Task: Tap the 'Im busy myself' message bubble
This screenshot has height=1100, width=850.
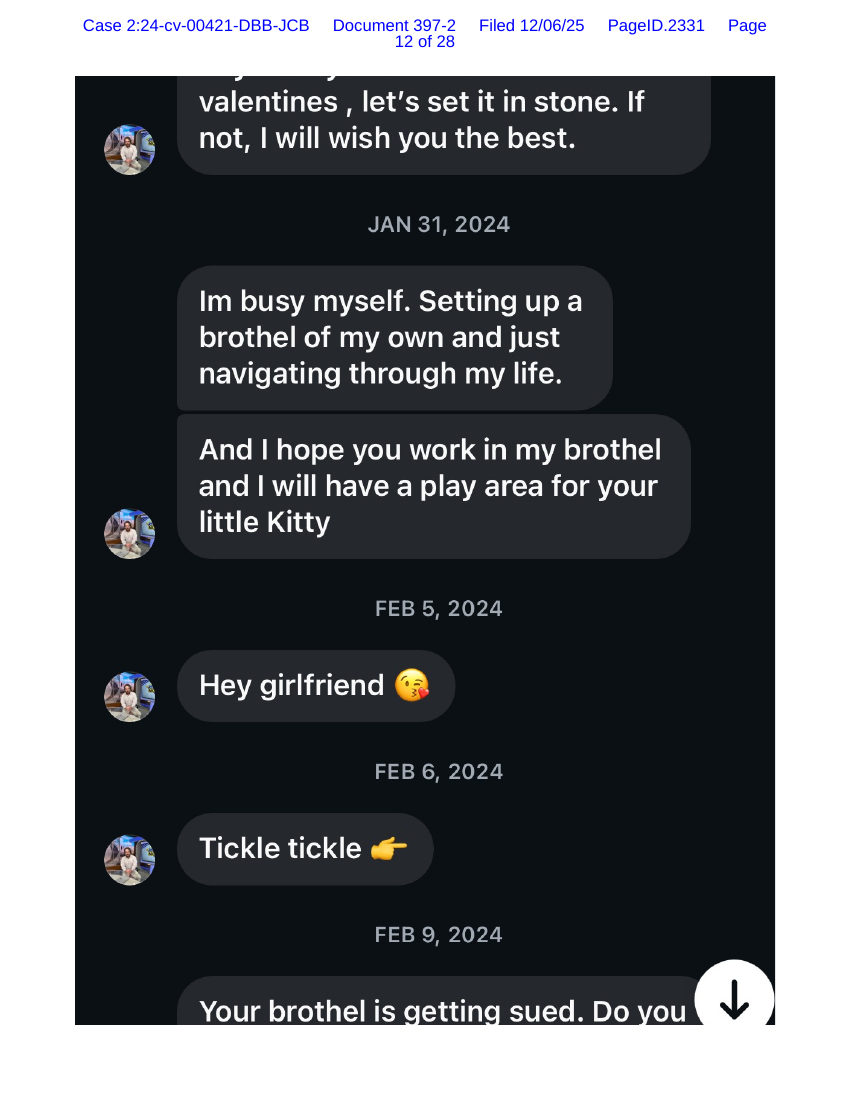Action: pos(395,337)
